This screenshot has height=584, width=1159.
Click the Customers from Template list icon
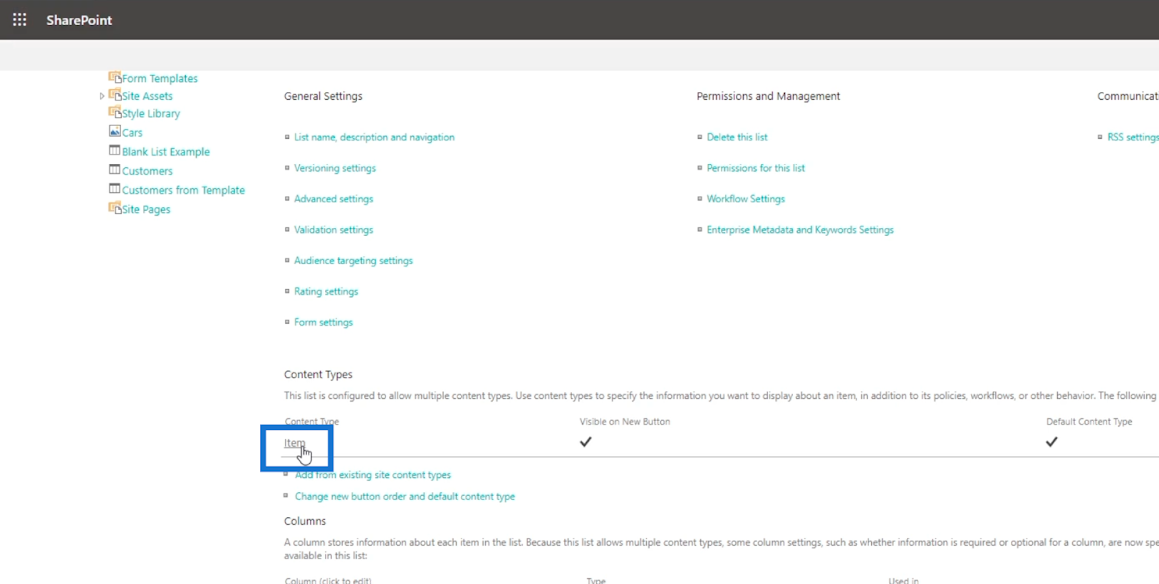(115, 189)
